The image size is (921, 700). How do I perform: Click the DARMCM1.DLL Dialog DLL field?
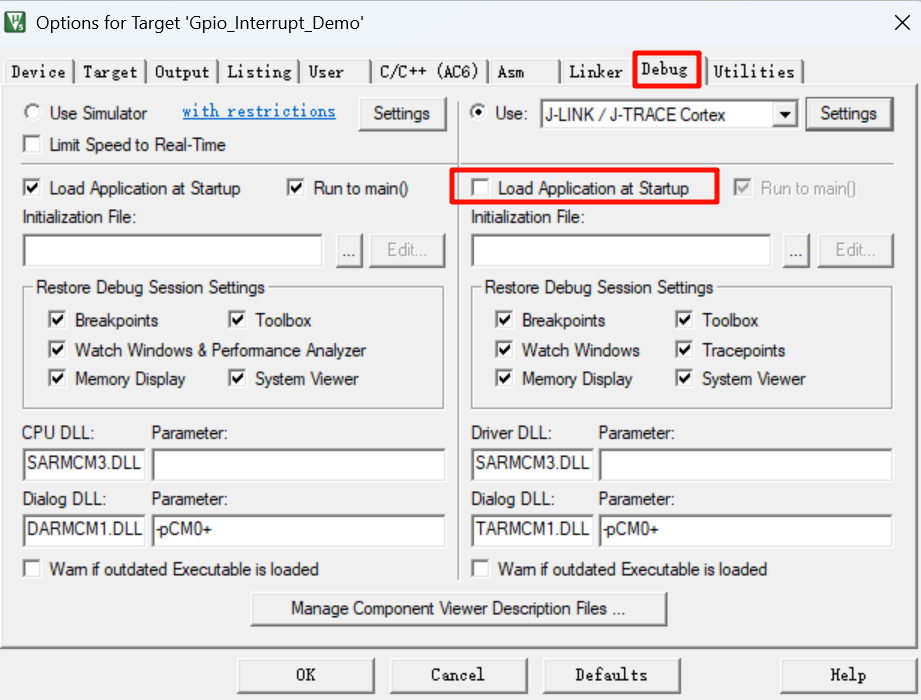(84, 530)
